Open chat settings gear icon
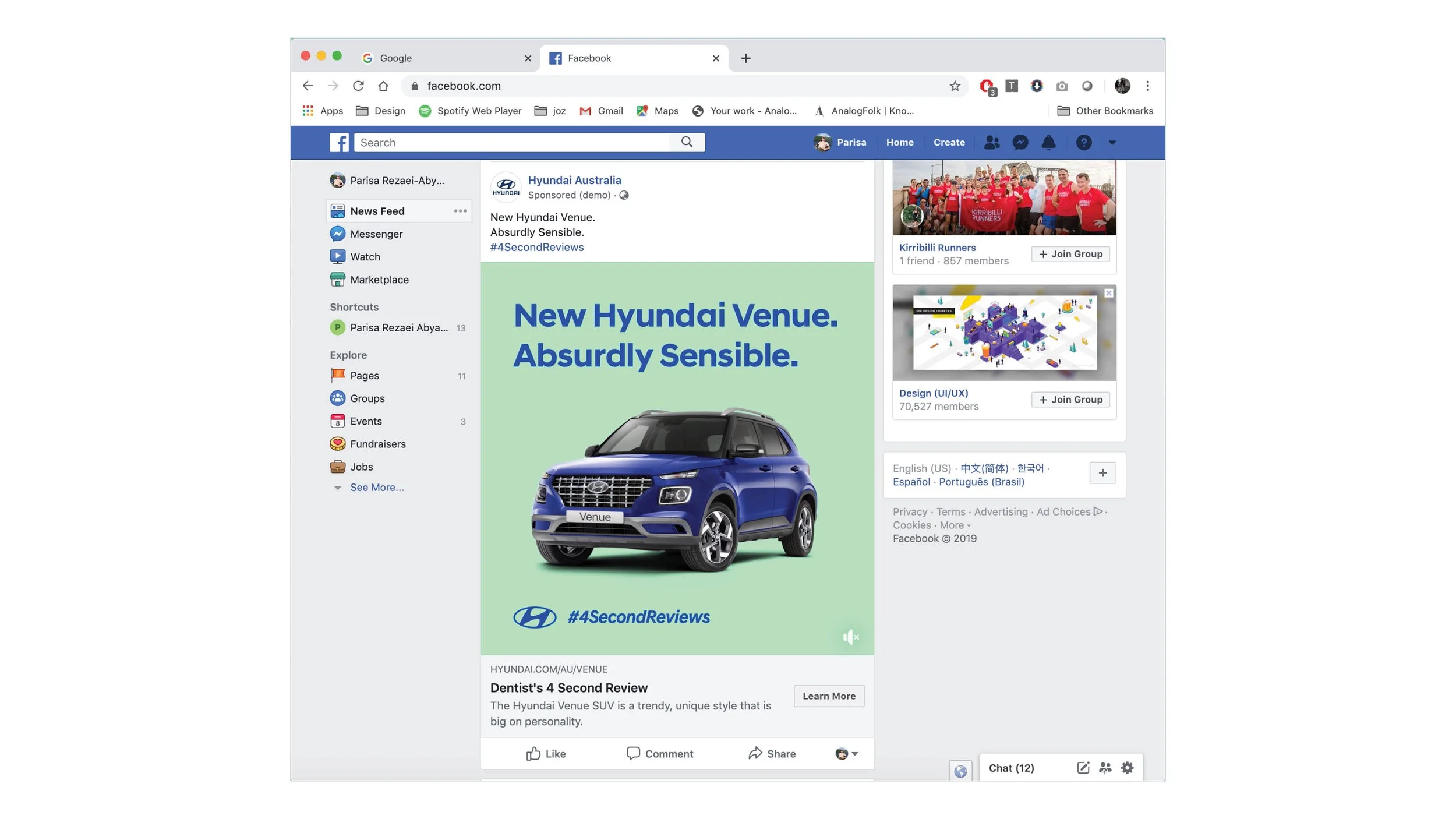1456x819 pixels. pyautogui.click(x=1127, y=768)
